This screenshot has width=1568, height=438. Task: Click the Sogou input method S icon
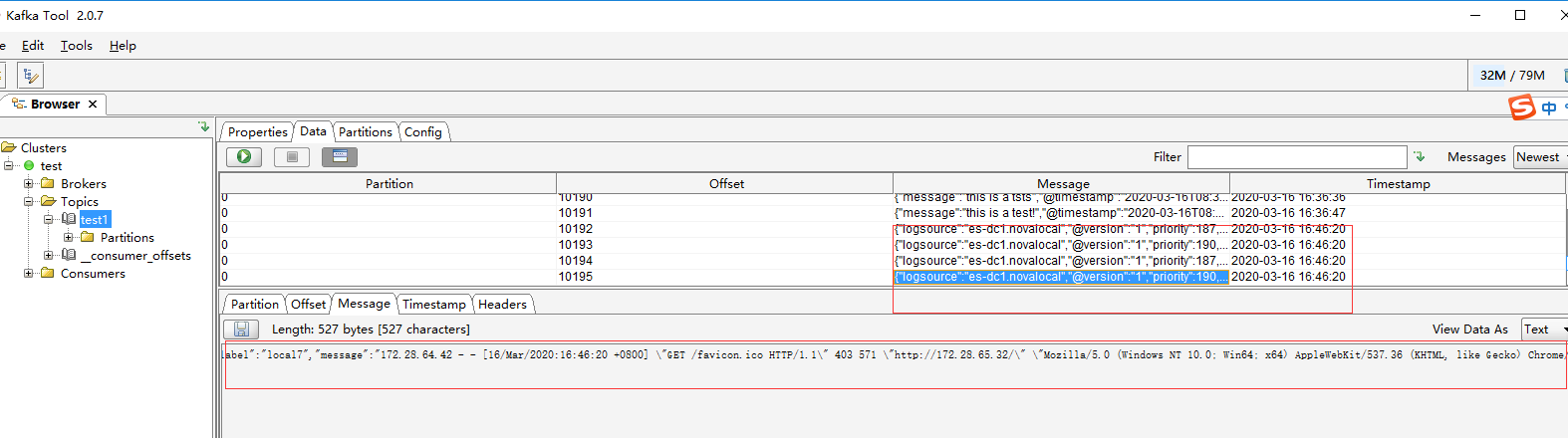[1522, 108]
